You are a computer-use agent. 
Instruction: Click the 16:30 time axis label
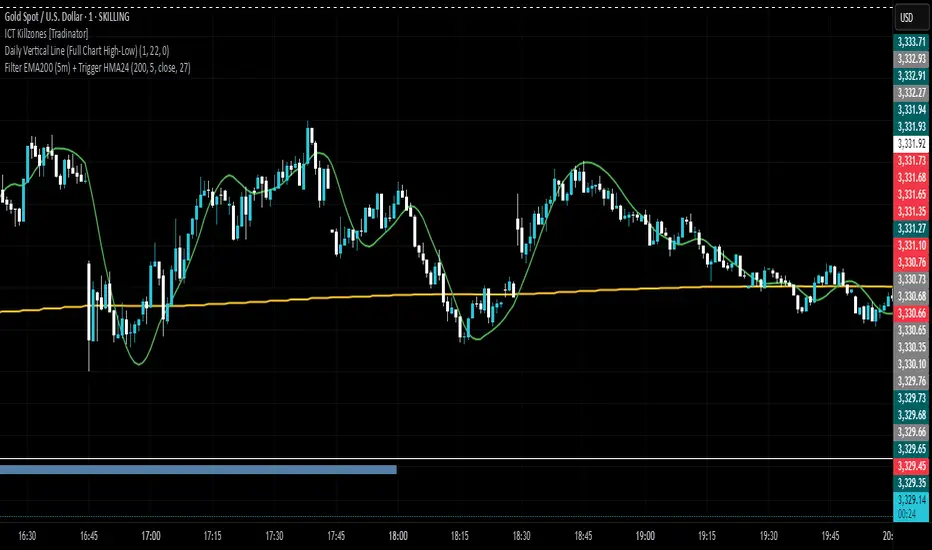pos(27,536)
